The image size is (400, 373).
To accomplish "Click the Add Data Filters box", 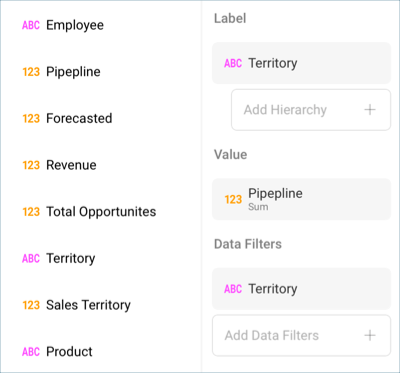I will pyautogui.click(x=301, y=335).
